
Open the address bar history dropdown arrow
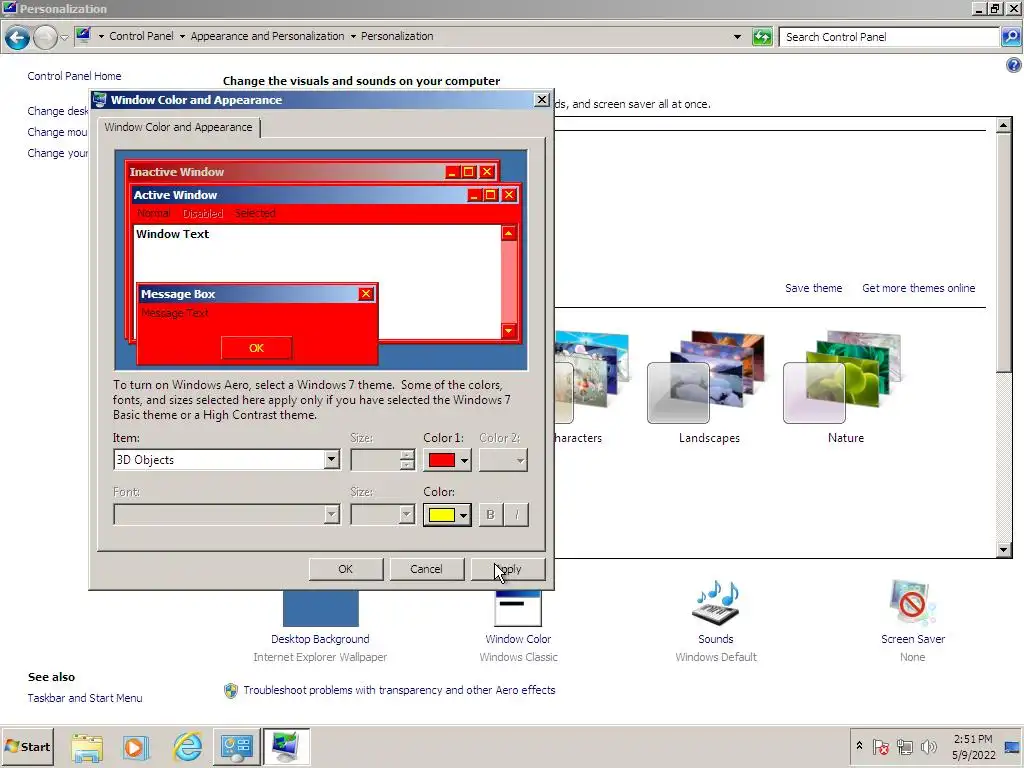(x=737, y=37)
